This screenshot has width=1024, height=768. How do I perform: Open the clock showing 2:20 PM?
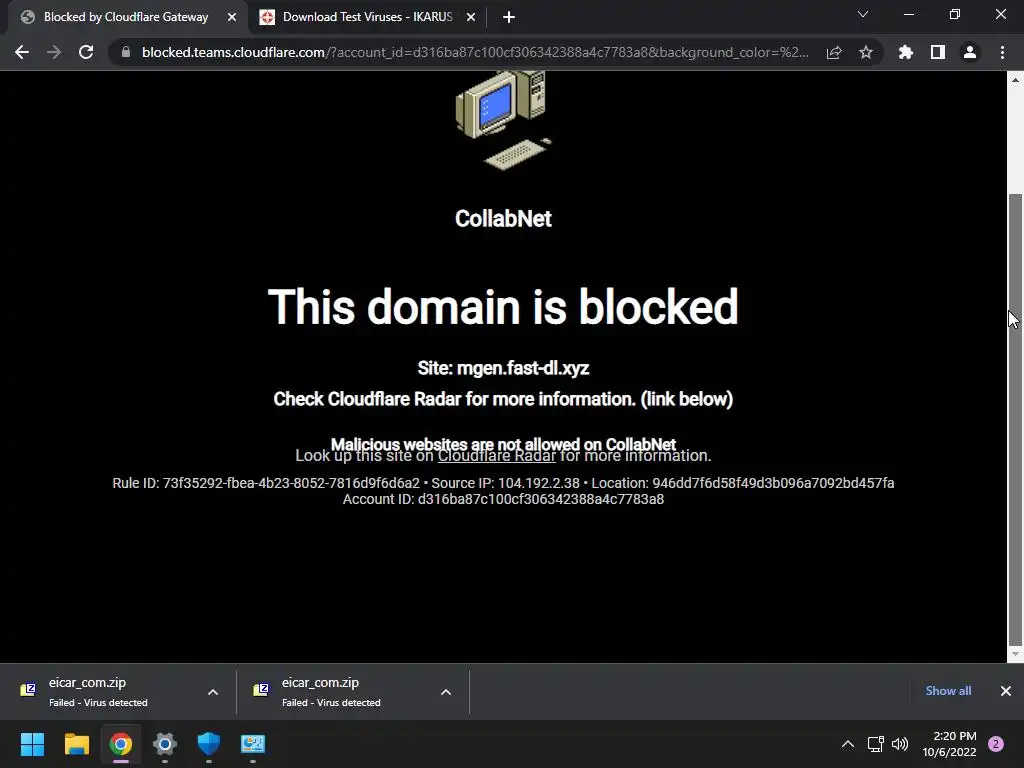(950, 744)
